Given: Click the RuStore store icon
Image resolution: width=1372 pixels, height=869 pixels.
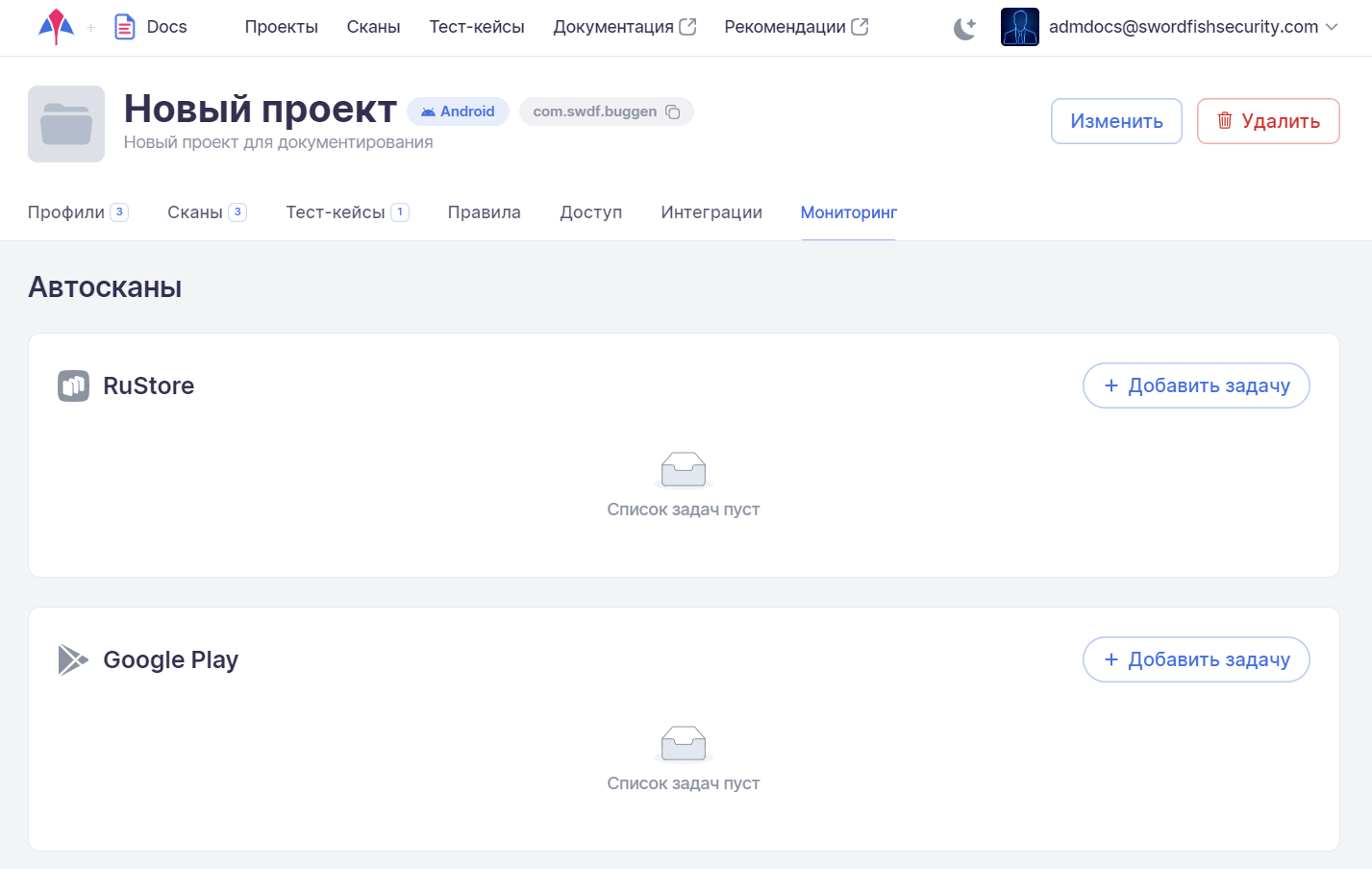Looking at the screenshot, I should [x=73, y=385].
